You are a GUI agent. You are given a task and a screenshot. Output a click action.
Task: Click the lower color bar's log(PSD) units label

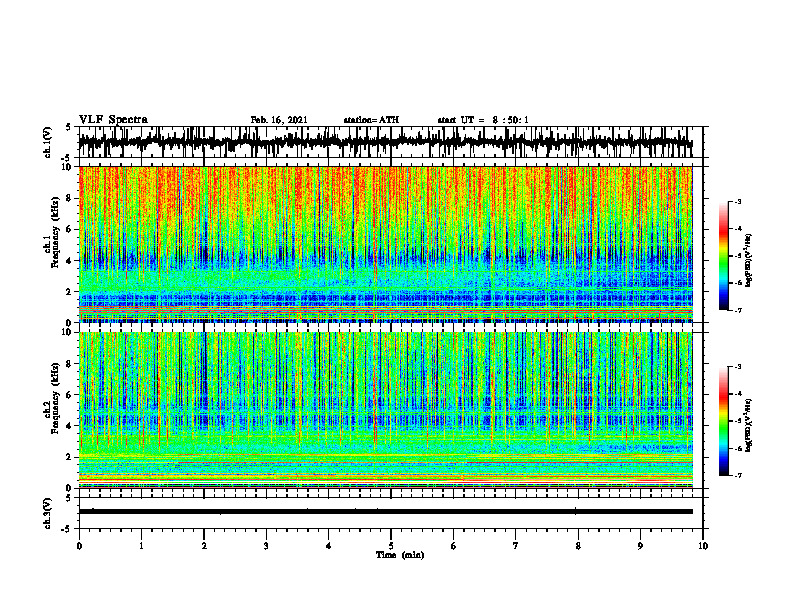click(749, 426)
